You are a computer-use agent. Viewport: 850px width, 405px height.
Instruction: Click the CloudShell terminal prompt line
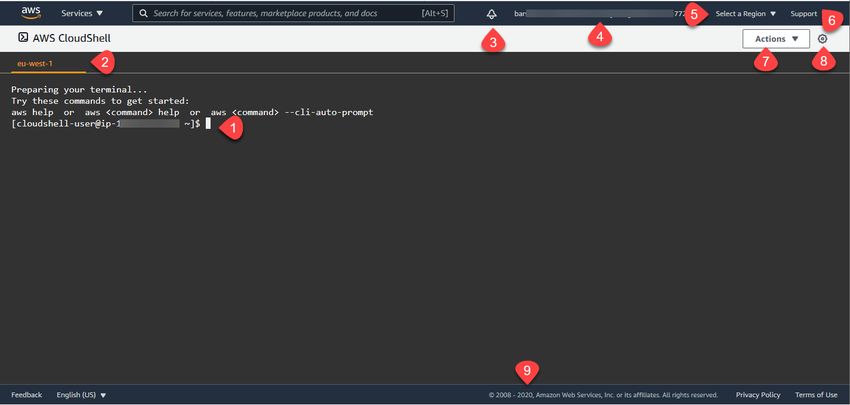coord(111,124)
